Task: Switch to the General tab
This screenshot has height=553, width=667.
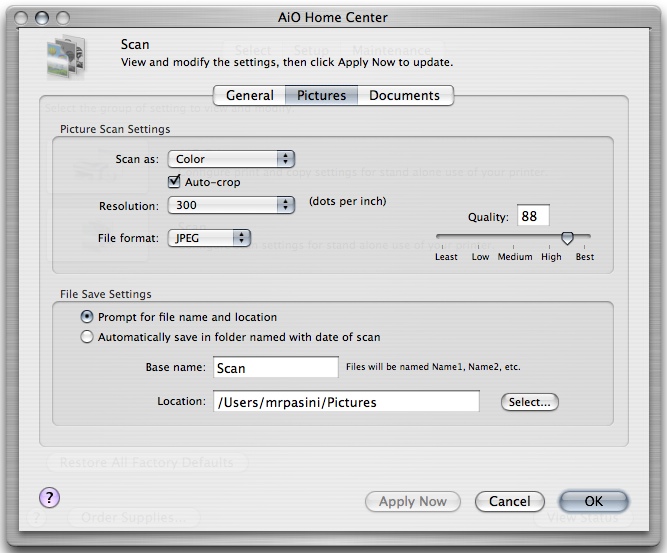Action: 249,95
